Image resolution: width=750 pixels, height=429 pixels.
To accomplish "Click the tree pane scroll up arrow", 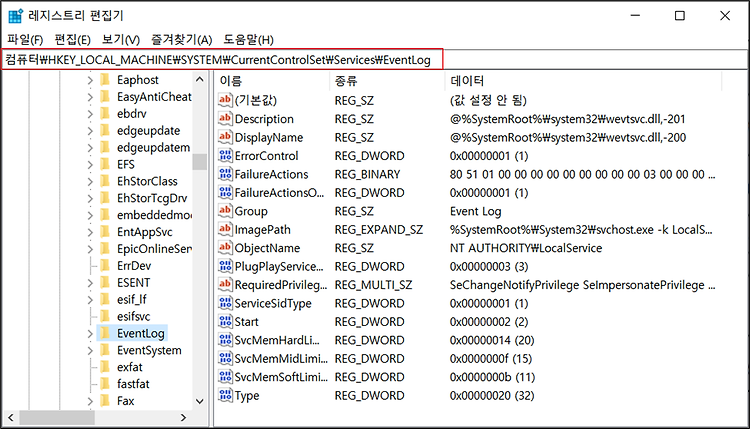I will pos(200,79).
